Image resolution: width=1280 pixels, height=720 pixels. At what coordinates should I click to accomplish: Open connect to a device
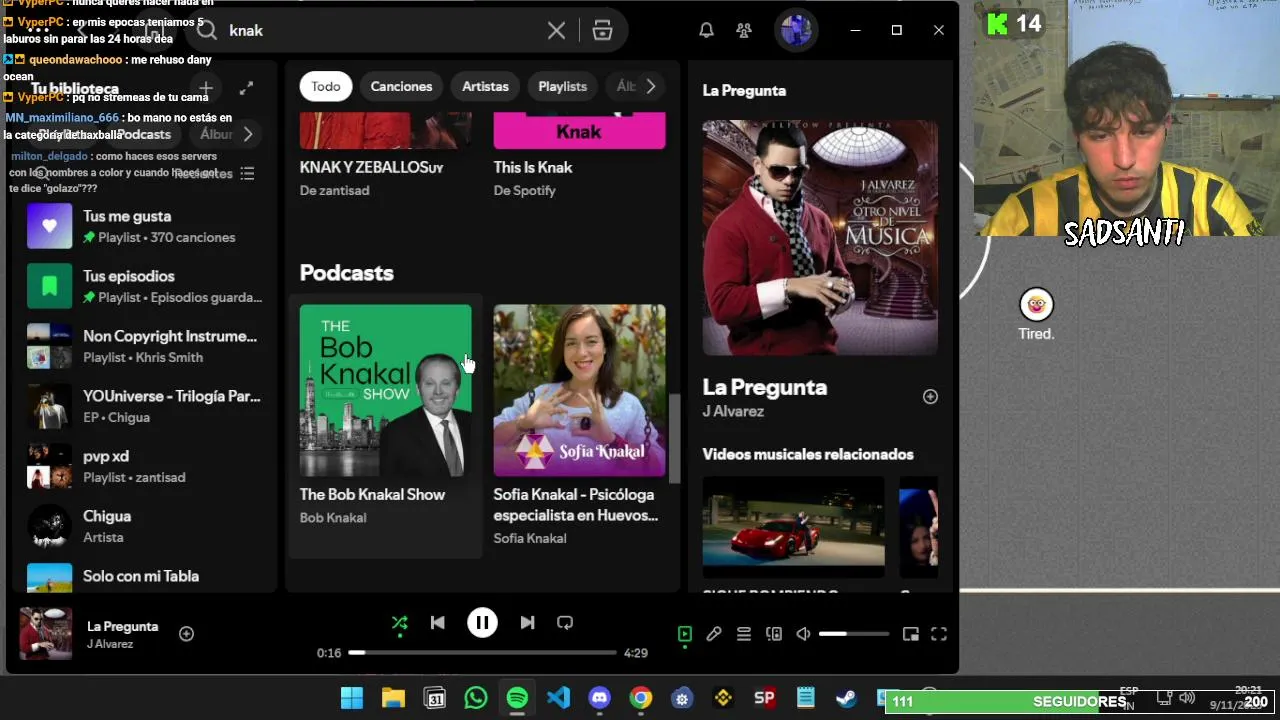point(774,634)
